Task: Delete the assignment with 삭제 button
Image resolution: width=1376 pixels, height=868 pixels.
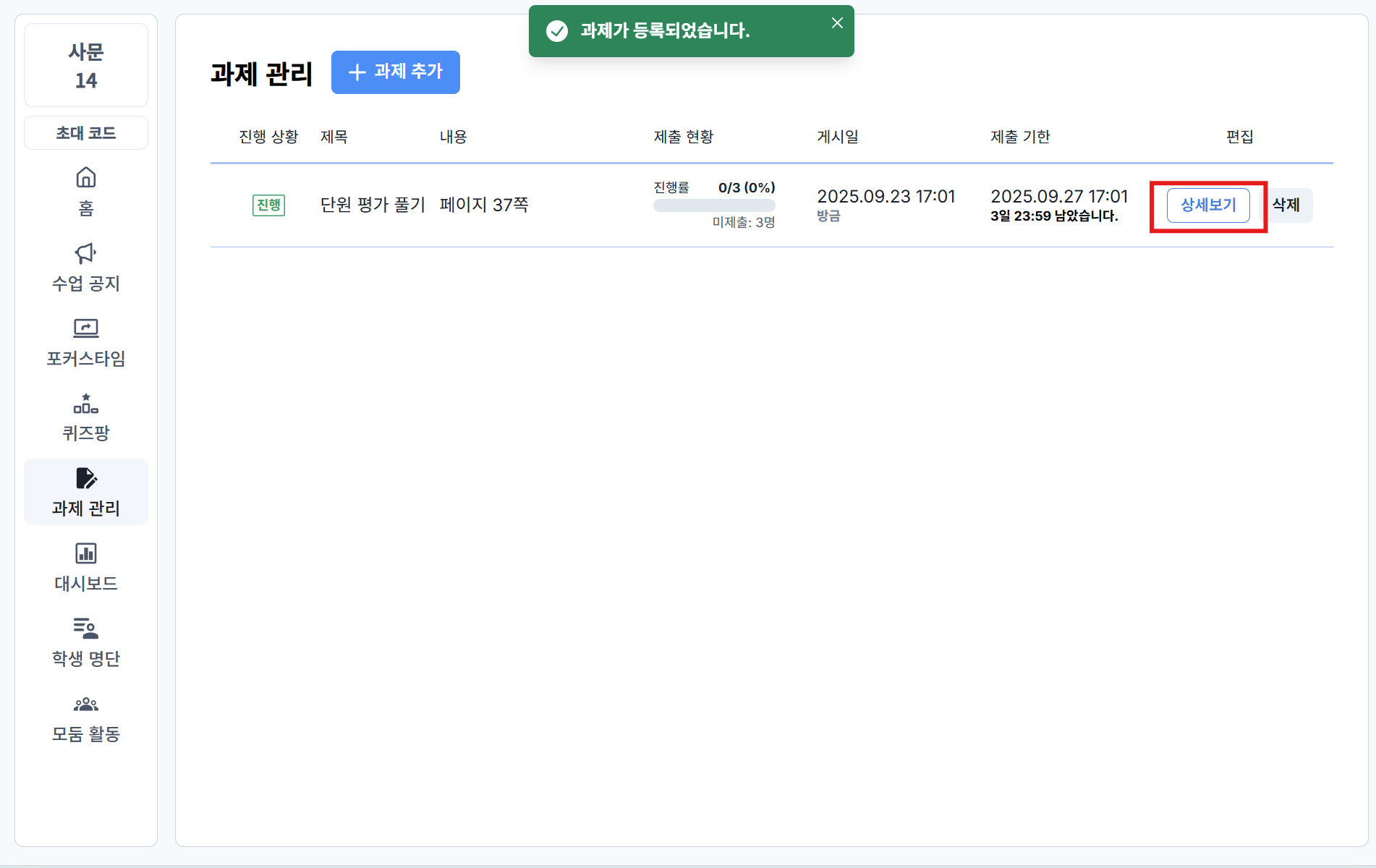Action: (x=1286, y=205)
